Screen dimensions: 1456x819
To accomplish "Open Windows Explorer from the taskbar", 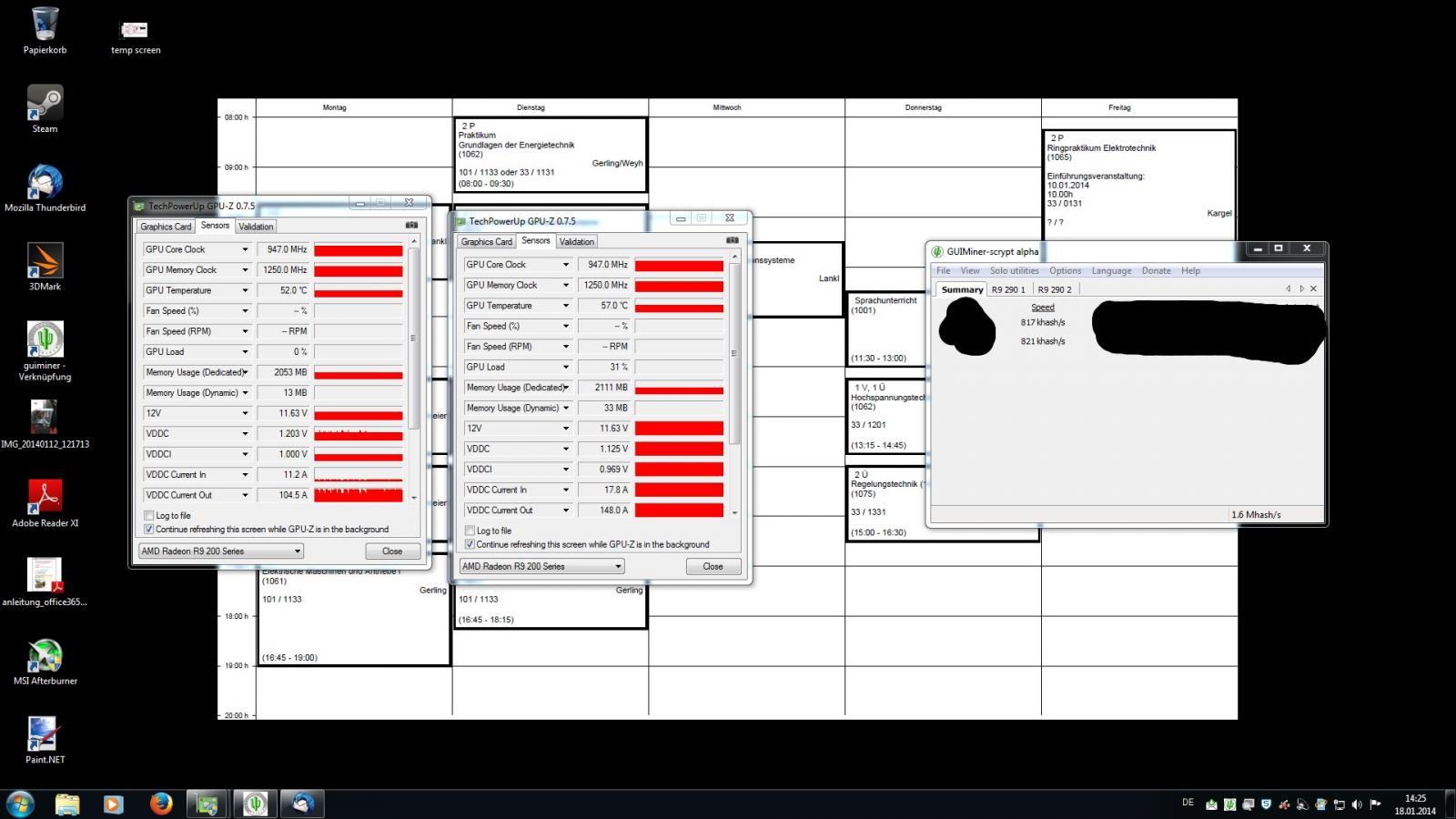I will pos(67,804).
